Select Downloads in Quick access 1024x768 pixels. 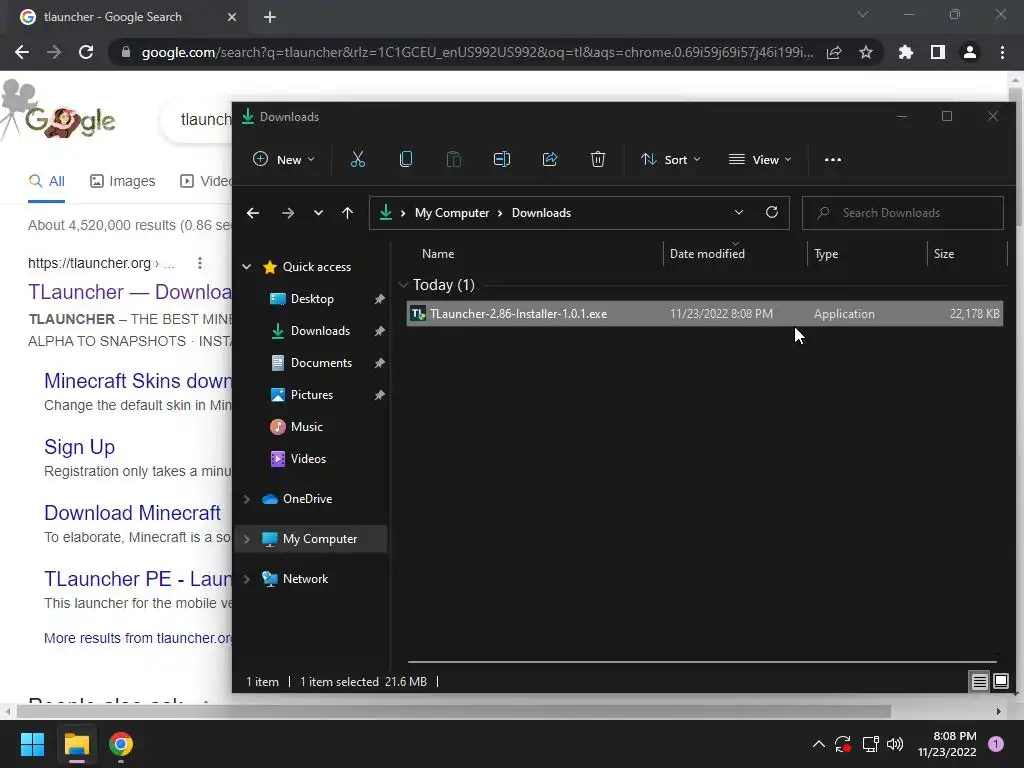pyautogui.click(x=320, y=330)
